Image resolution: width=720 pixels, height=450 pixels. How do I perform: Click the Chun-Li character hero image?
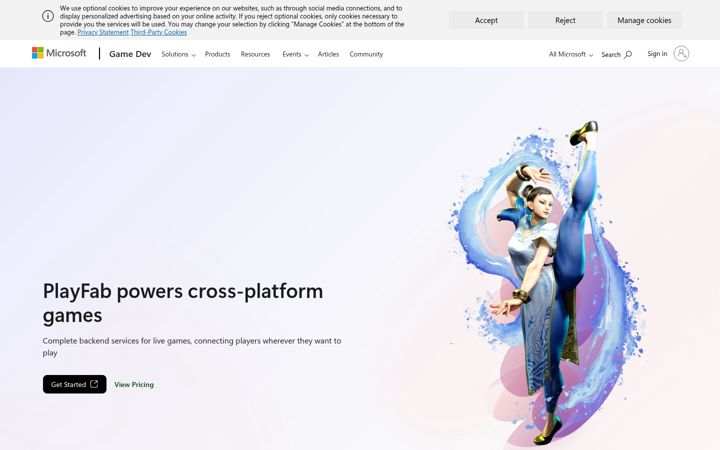click(x=549, y=284)
